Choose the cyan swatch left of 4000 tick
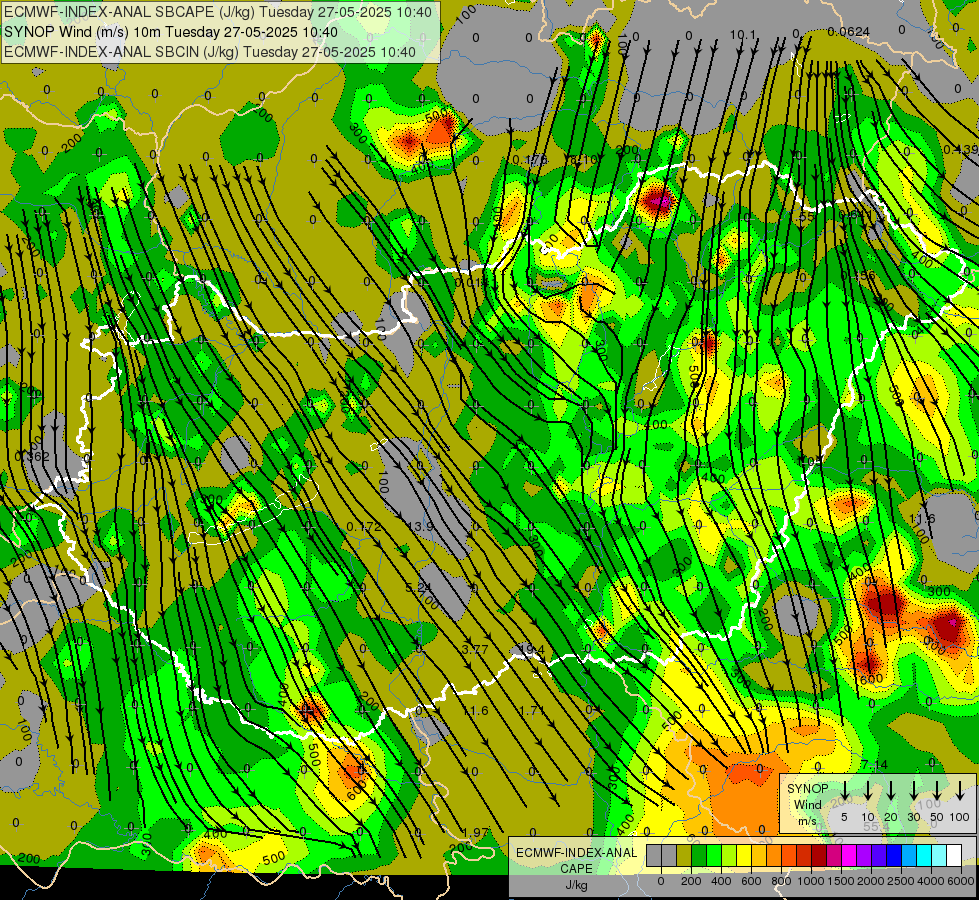979x900 pixels. 925,855
